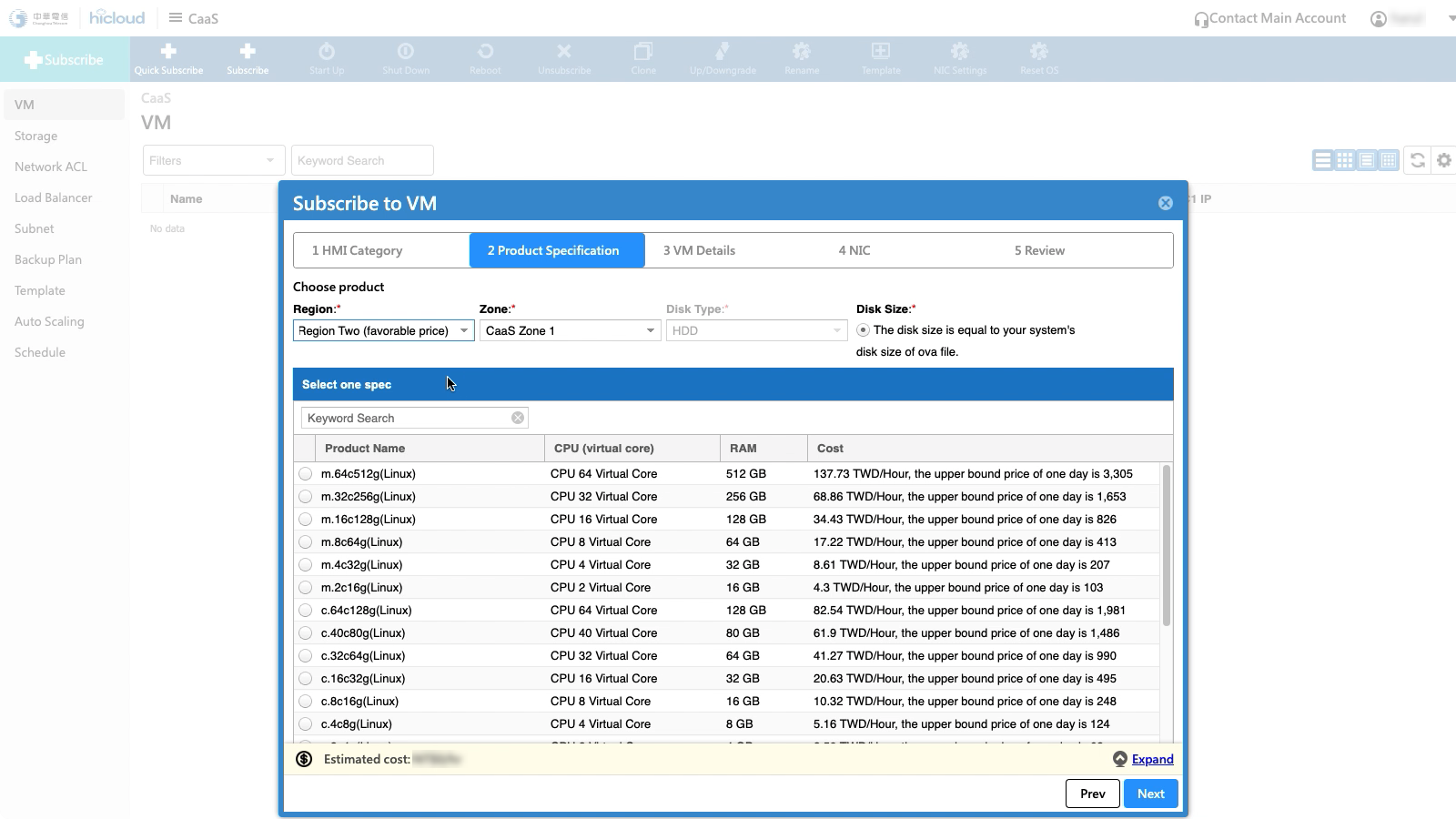
Task: Click the Next button
Action: tap(1150, 794)
